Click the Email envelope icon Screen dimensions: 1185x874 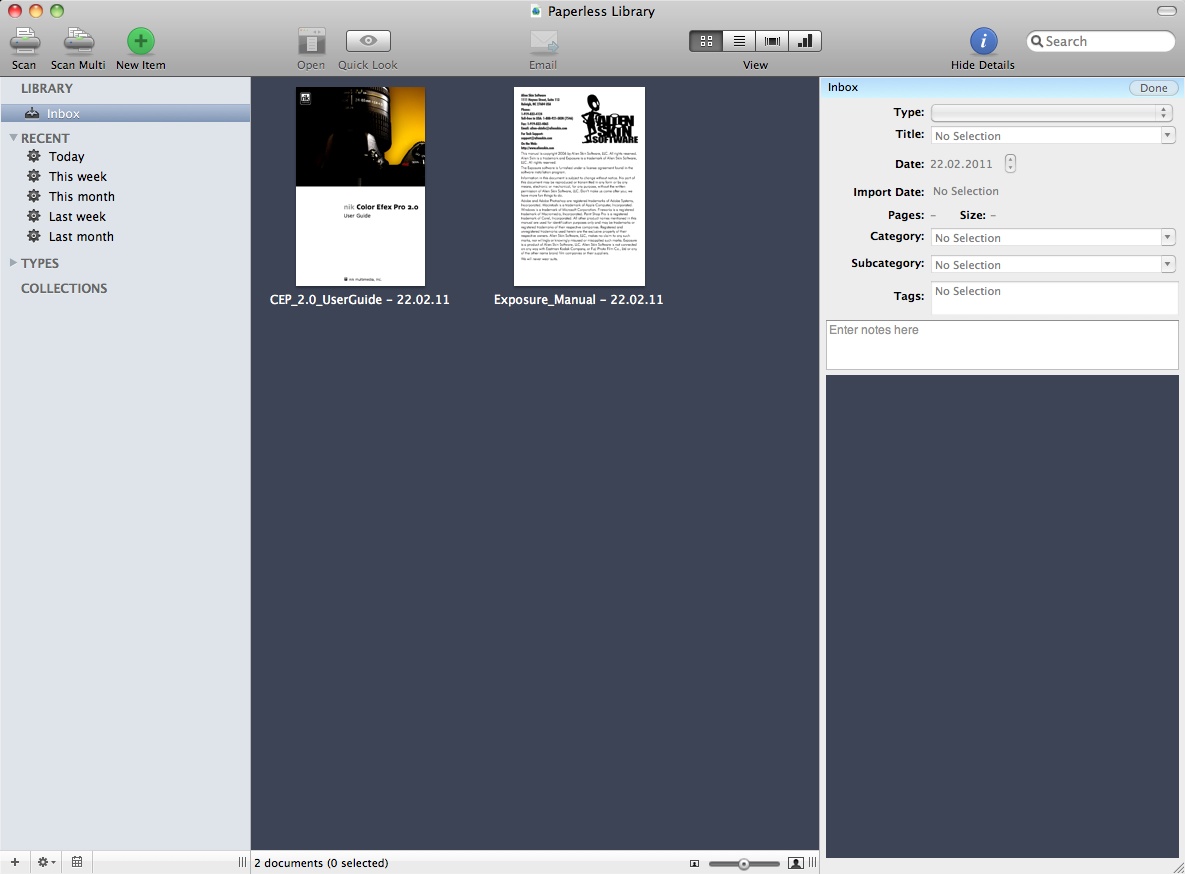point(543,42)
